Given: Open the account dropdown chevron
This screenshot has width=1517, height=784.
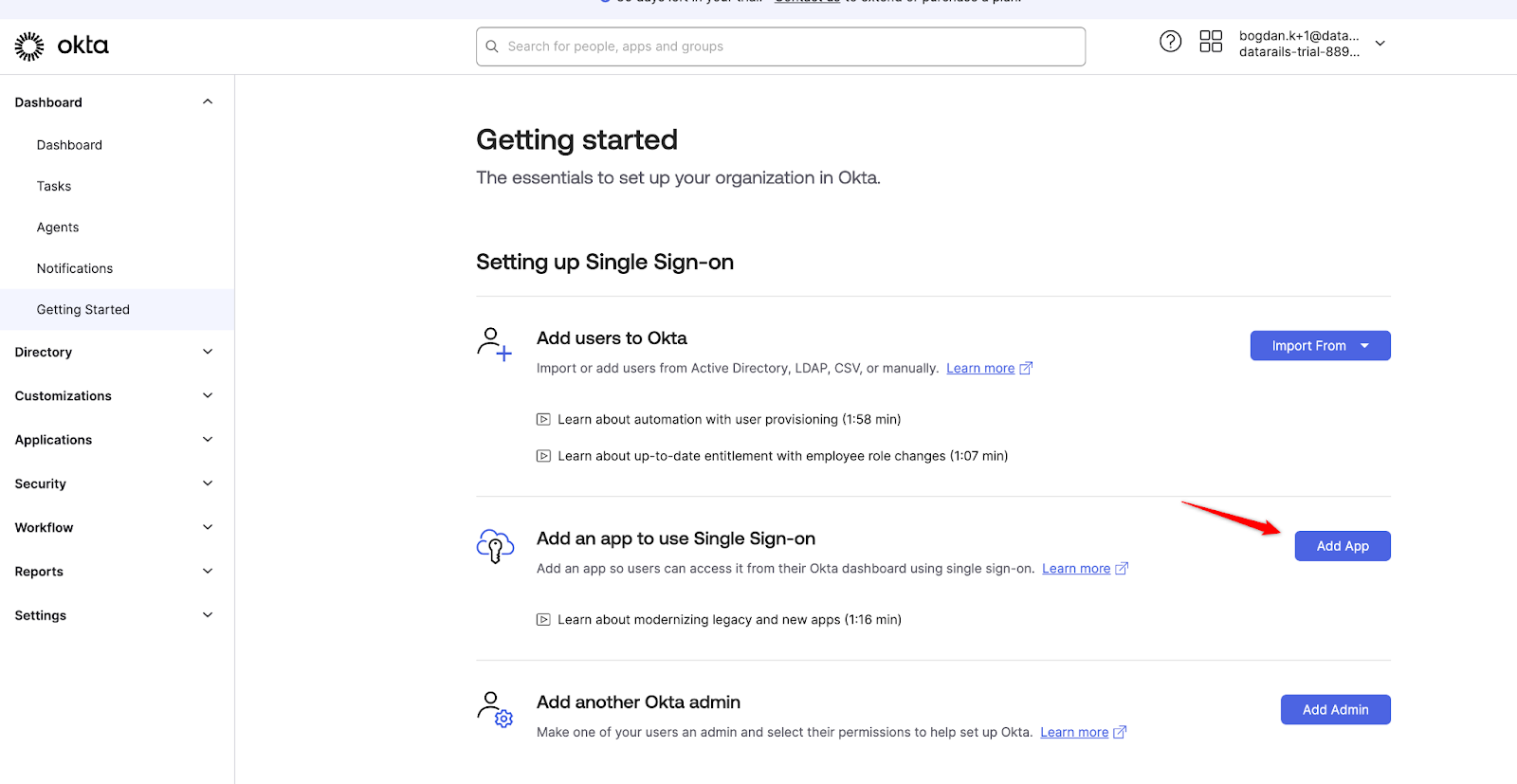Looking at the screenshot, I should click(1380, 44).
